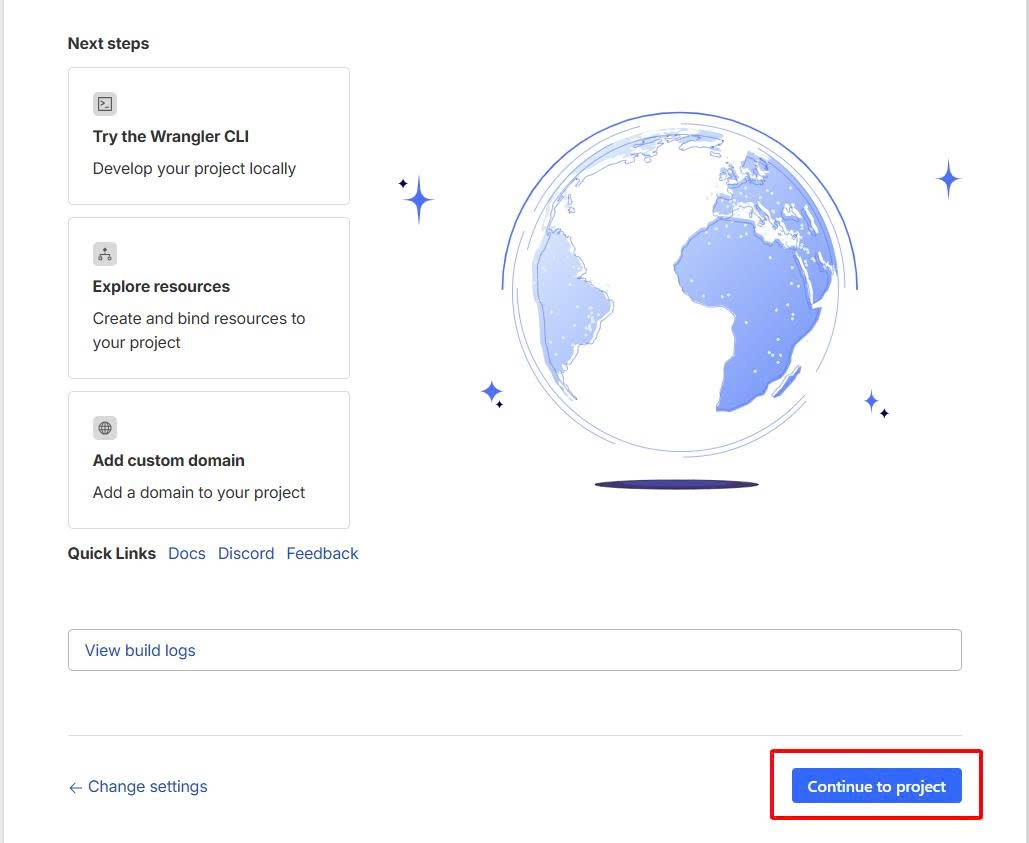This screenshot has width=1029, height=843.
Task: Click the text 'Create and bind resources to your project'
Action: point(199,331)
